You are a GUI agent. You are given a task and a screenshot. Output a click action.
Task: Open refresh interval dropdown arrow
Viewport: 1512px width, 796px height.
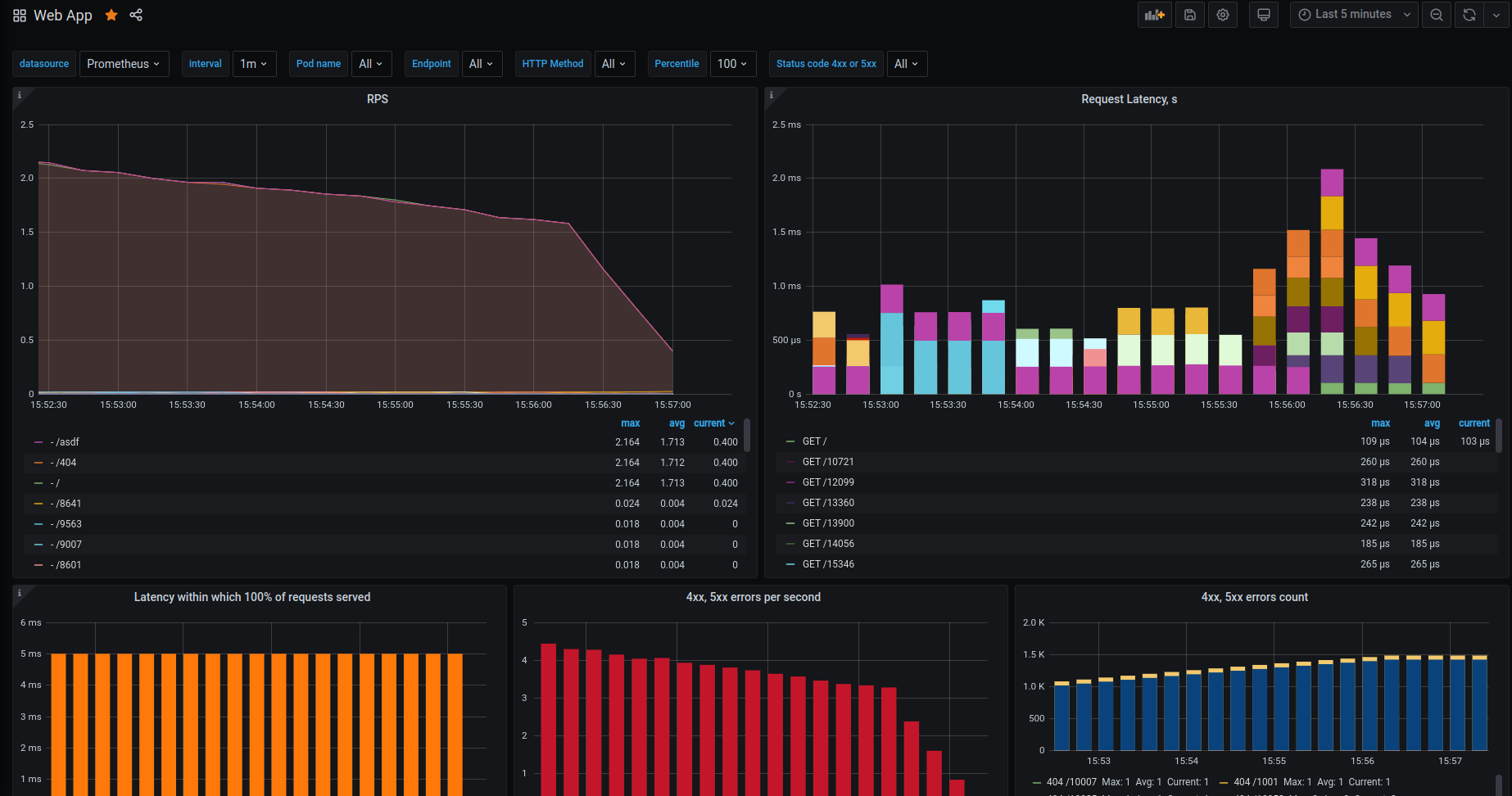(1496, 15)
